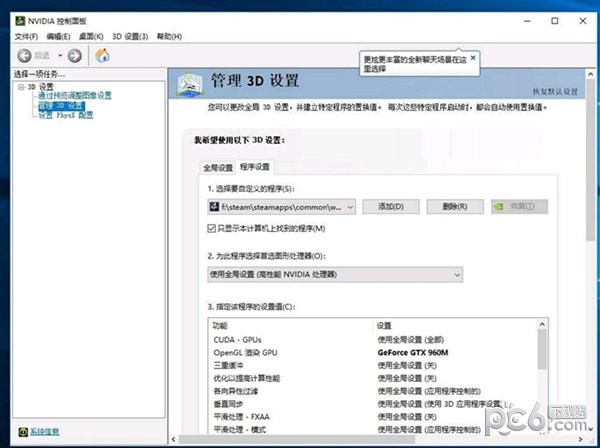Image resolution: width=600 pixels, height=448 pixels.
Task: Select the 各向异性过滤 setting row
Action: coord(373,391)
